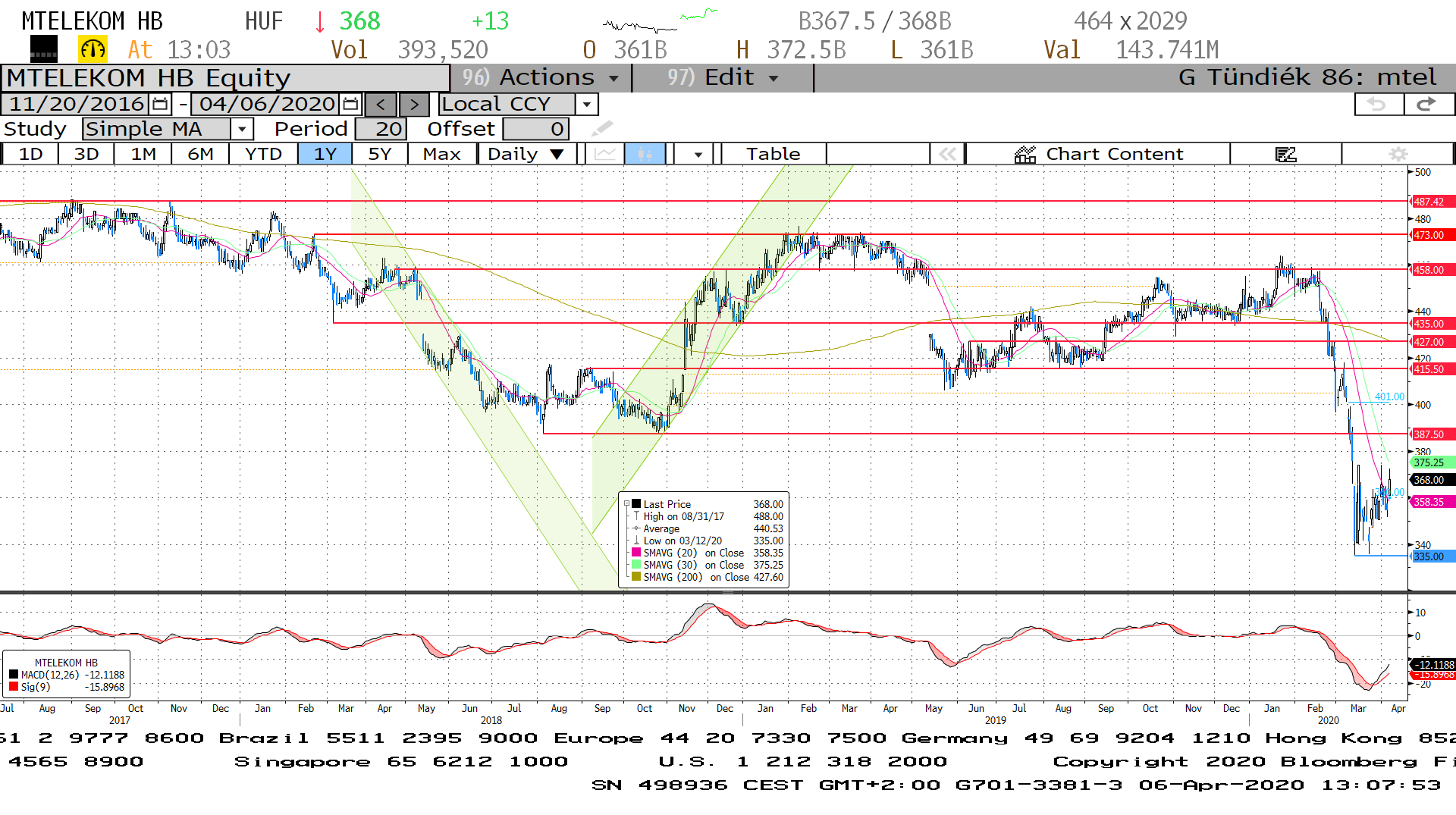Click the Period field showing 20
This screenshot has height=815, width=1456.
pos(381,129)
